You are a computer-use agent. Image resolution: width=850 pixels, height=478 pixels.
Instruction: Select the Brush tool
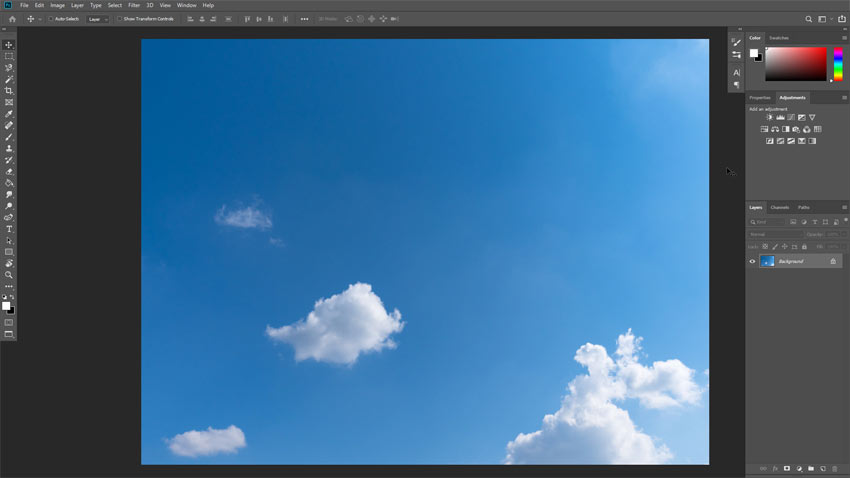[x=9, y=137]
